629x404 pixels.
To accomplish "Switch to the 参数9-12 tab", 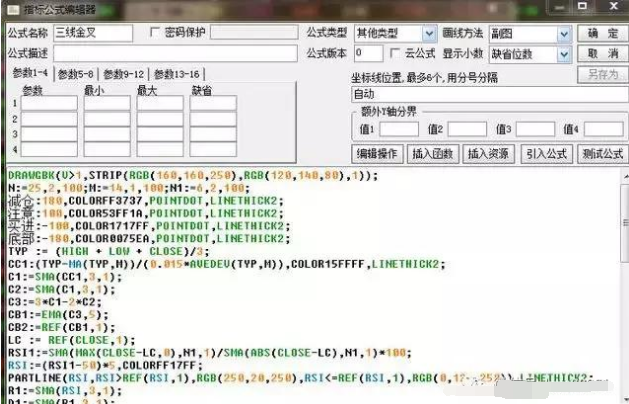I will [x=124, y=74].
